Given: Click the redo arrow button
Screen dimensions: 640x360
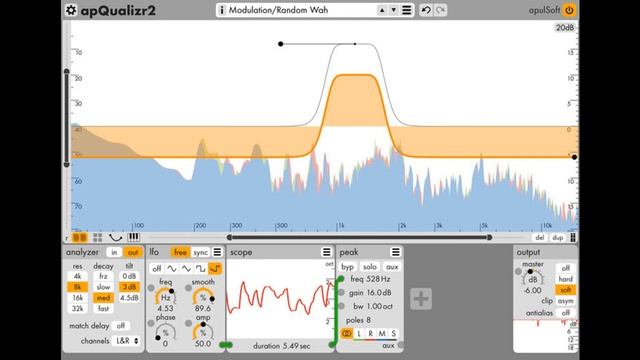Looking at the screenshot, I should point(440,10).
